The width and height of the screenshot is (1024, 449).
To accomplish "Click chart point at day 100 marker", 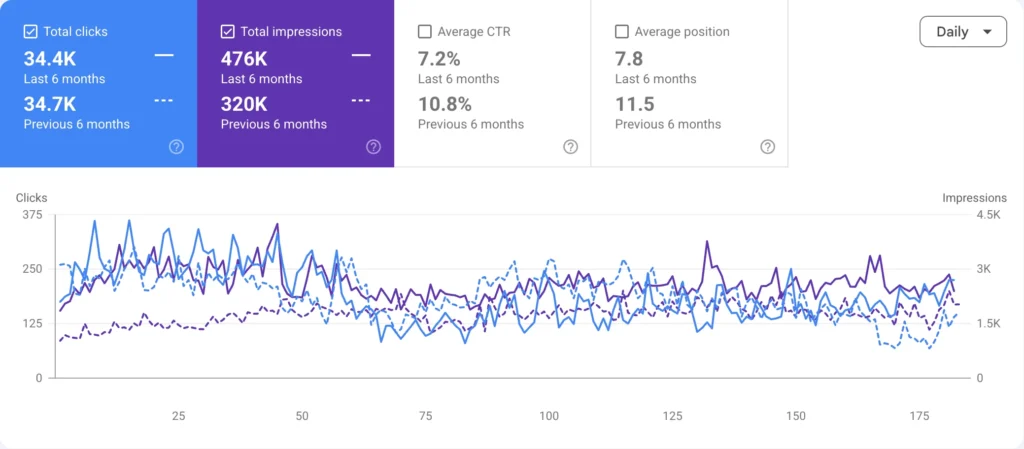I will point(549,416).
